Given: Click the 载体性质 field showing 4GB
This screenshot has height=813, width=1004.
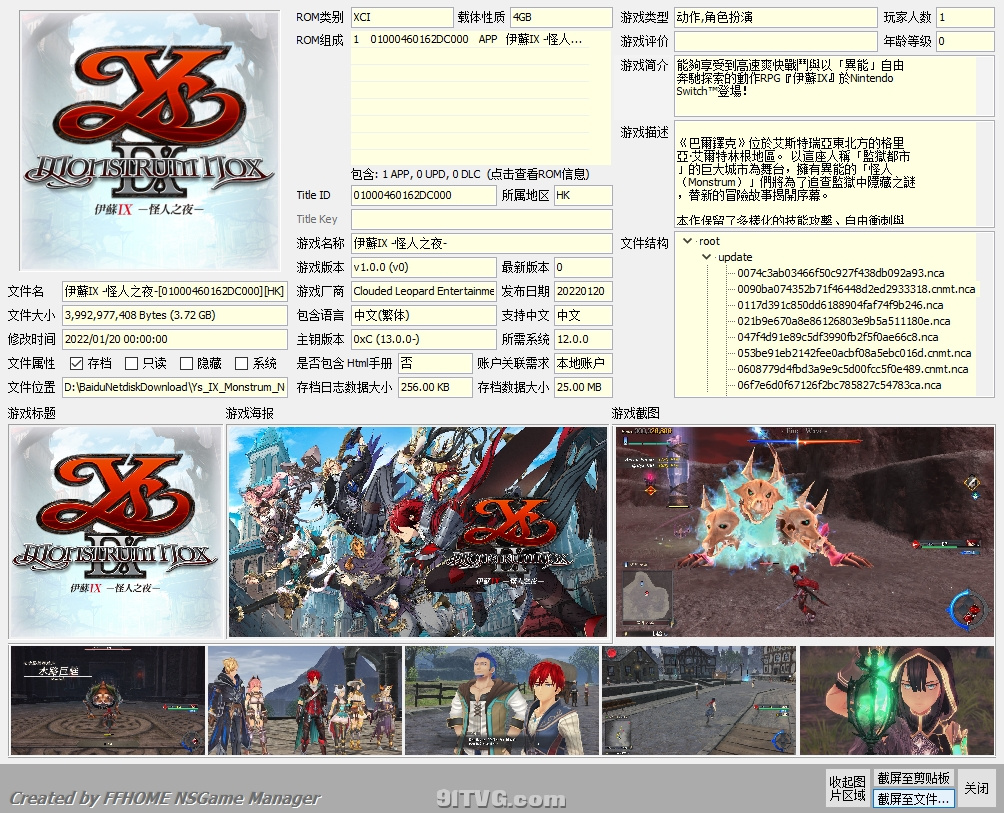Looking at the screenshot, I should (x=561, y=17).
